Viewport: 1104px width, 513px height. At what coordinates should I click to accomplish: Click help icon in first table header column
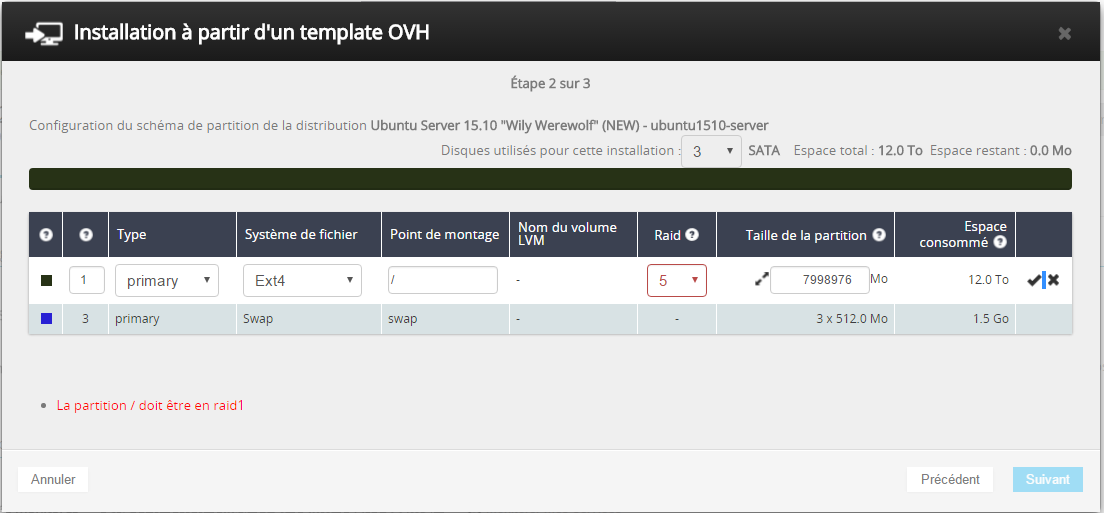coord(46,235)
